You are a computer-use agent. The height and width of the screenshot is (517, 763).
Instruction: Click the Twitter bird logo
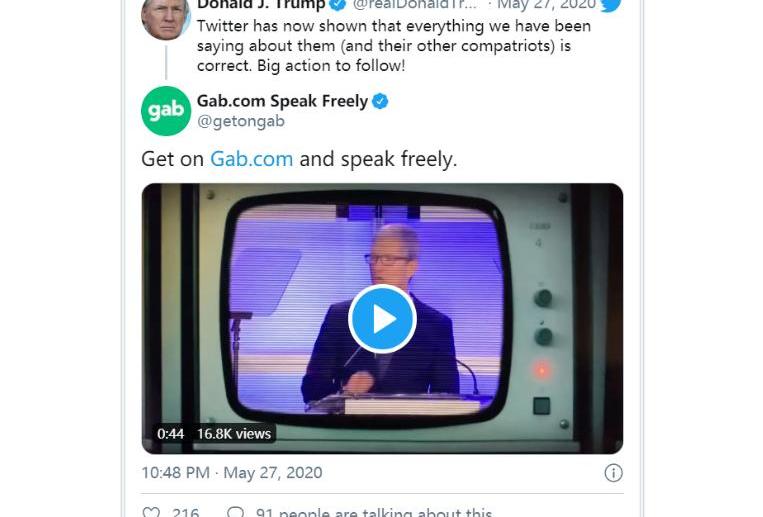tap(610, 5)
